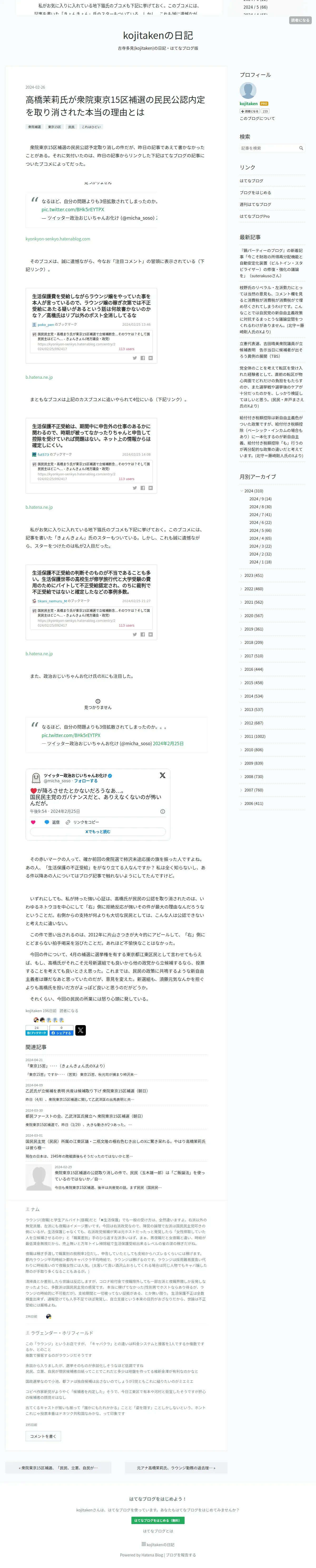
Task: Click the 読者になる button in the profile
Action: [x=250, y=111]
